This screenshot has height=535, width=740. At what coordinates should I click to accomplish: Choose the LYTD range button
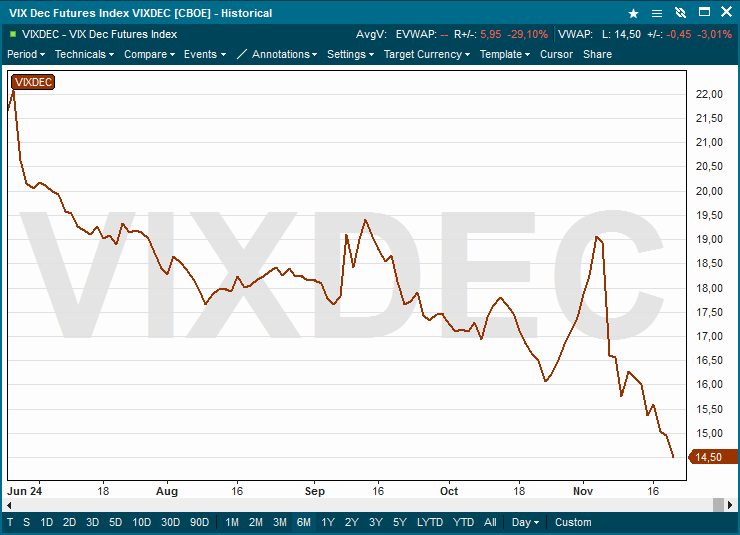pyautogui.click(x=430, y=522)
